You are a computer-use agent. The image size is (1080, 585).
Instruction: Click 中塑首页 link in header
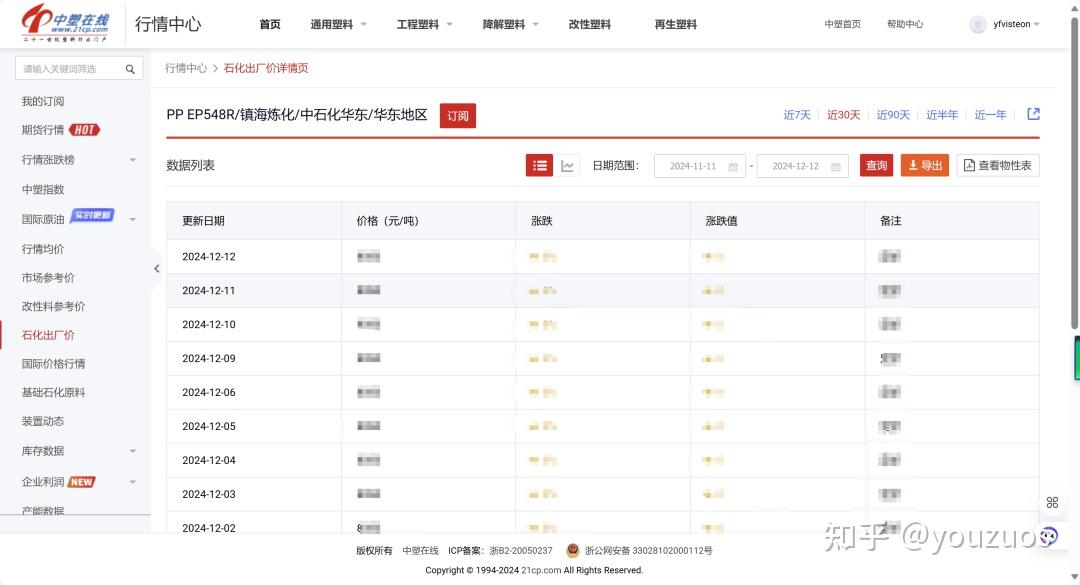pyautogui.click(x=842, y=24)
